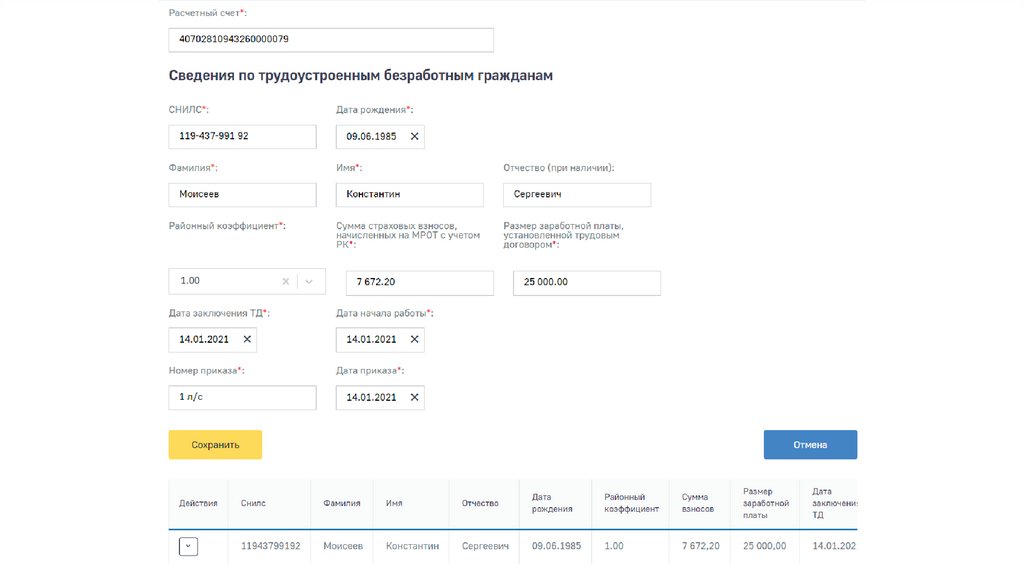Viewport: 1024px width, 574px height.
Task: Clear the contract conclusion date
Action: [247, 340]
